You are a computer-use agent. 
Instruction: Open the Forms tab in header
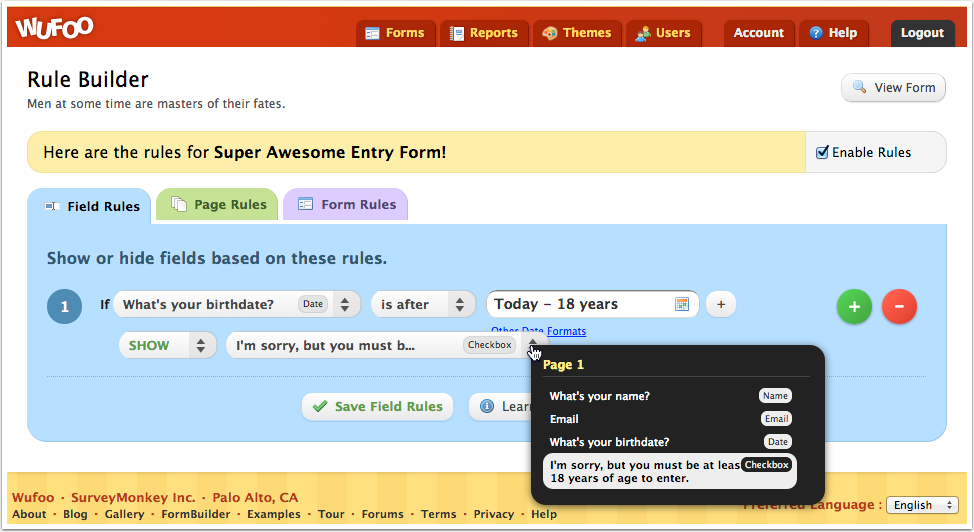(x=395, y=33)
